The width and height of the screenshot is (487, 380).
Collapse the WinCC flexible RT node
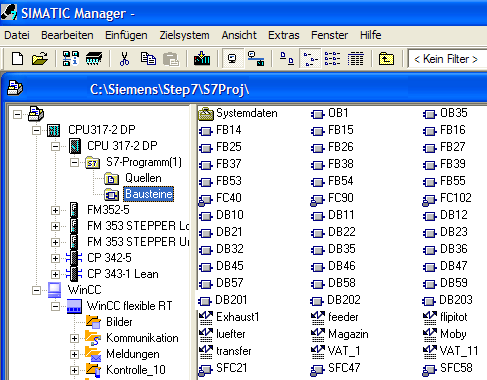coord(55,306)
